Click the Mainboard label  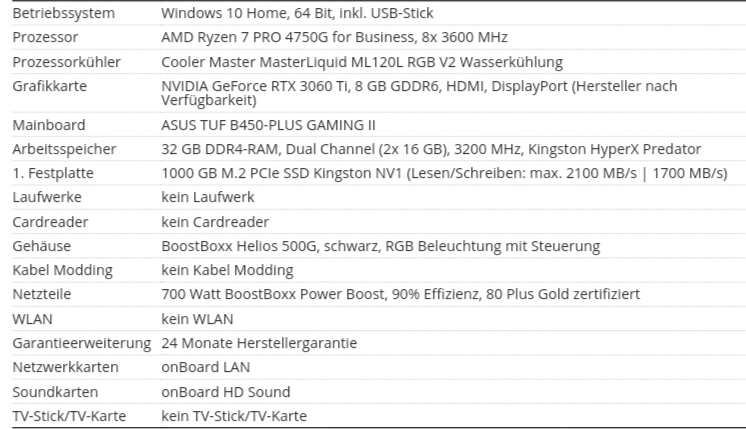49,126
